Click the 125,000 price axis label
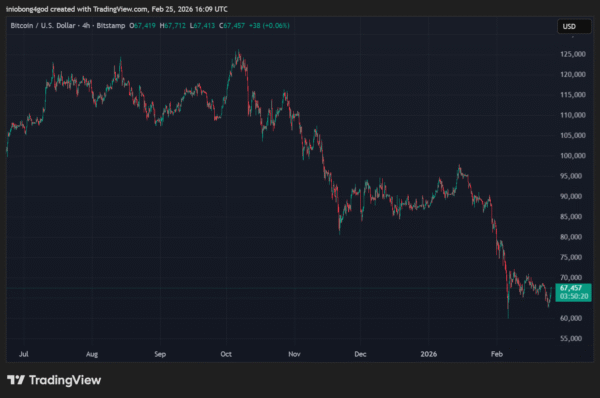Screen dimensions: 600x398 pos(573,54)
